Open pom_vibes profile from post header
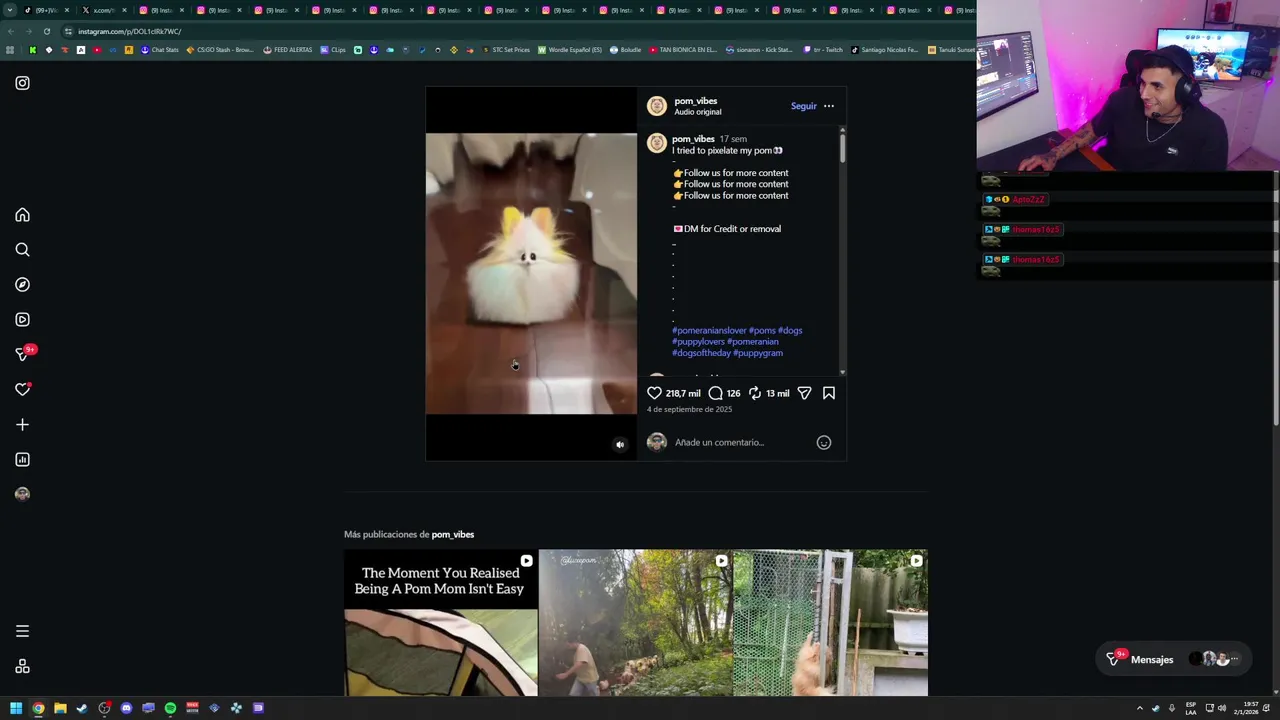The width and height of the screenshot is (1280, 720). [695, 101]
